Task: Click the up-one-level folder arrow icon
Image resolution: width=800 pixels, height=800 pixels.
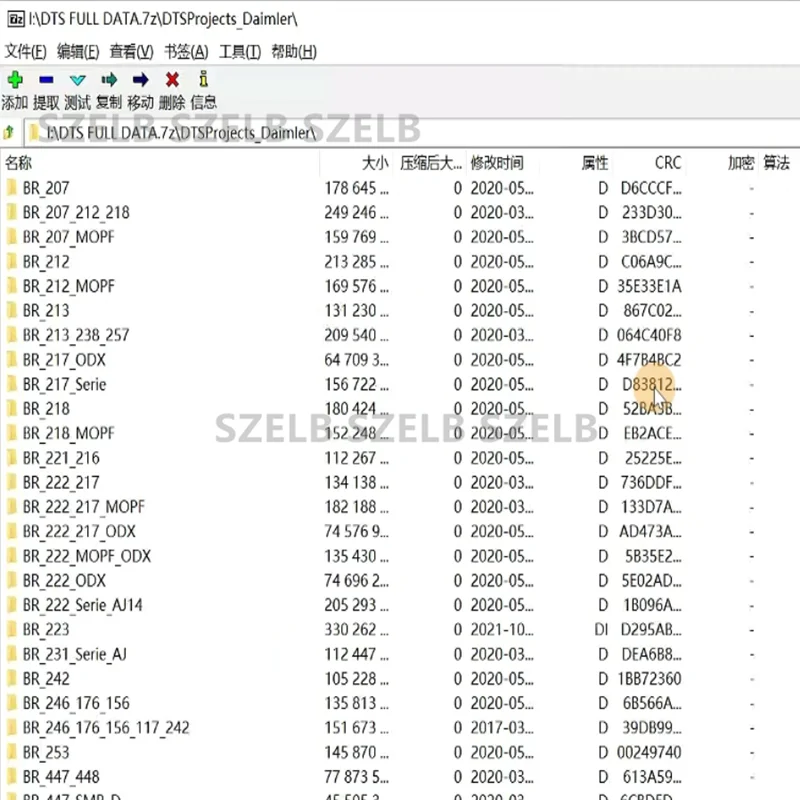Action: pos(9,133)
